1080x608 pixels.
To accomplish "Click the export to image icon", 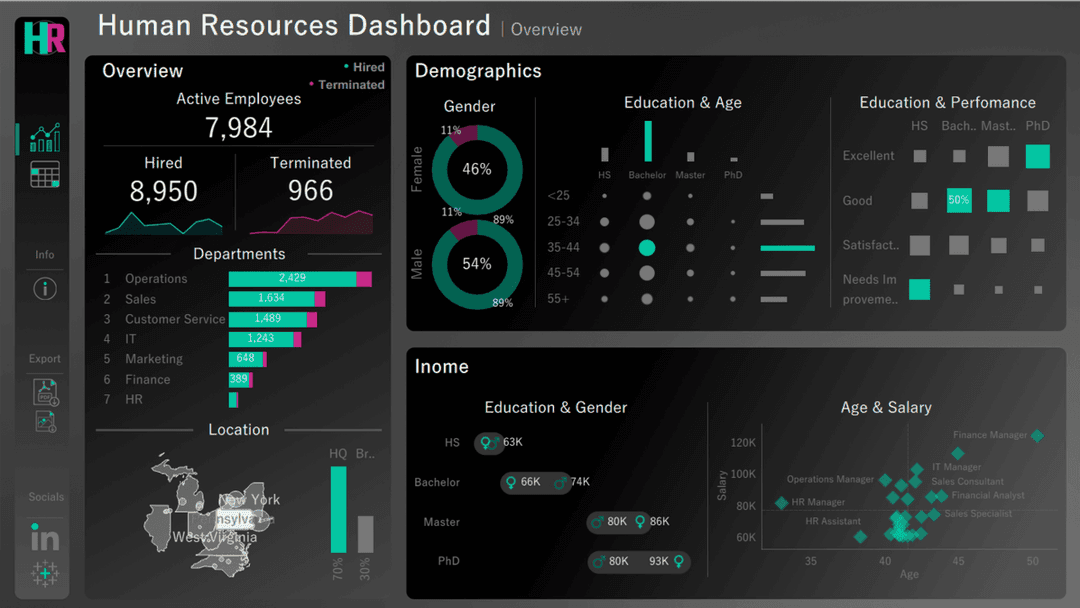I will click(x=45, y=421).
